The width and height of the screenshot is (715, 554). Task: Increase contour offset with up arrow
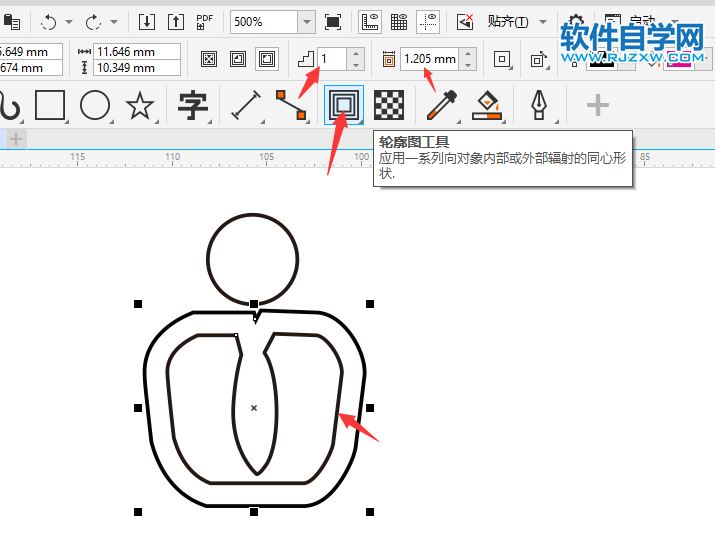[468, 53]
